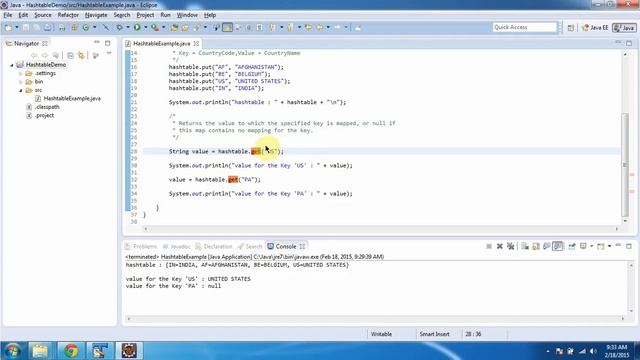Click Collapse All icon in Navigator panel
This screenshot has width=640, height=360.
[x=70, y=55]
